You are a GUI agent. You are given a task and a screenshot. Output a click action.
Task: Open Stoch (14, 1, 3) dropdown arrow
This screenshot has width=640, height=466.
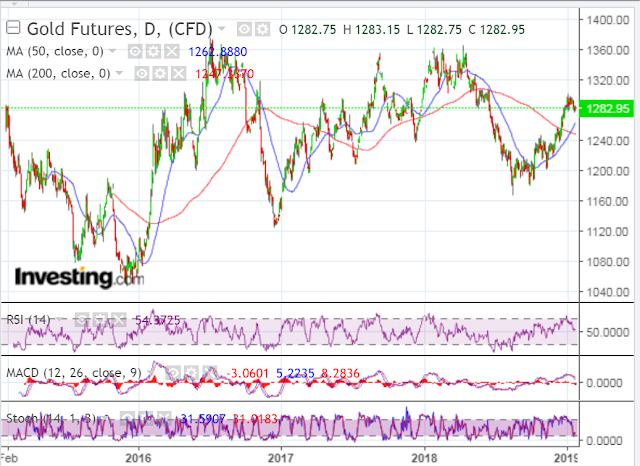[106, 418]
